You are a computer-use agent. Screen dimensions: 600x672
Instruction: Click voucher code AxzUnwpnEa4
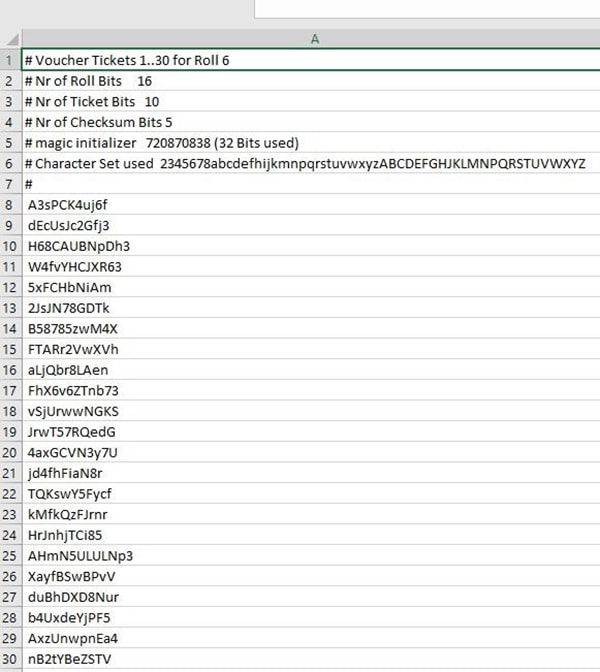coord(75,638)
